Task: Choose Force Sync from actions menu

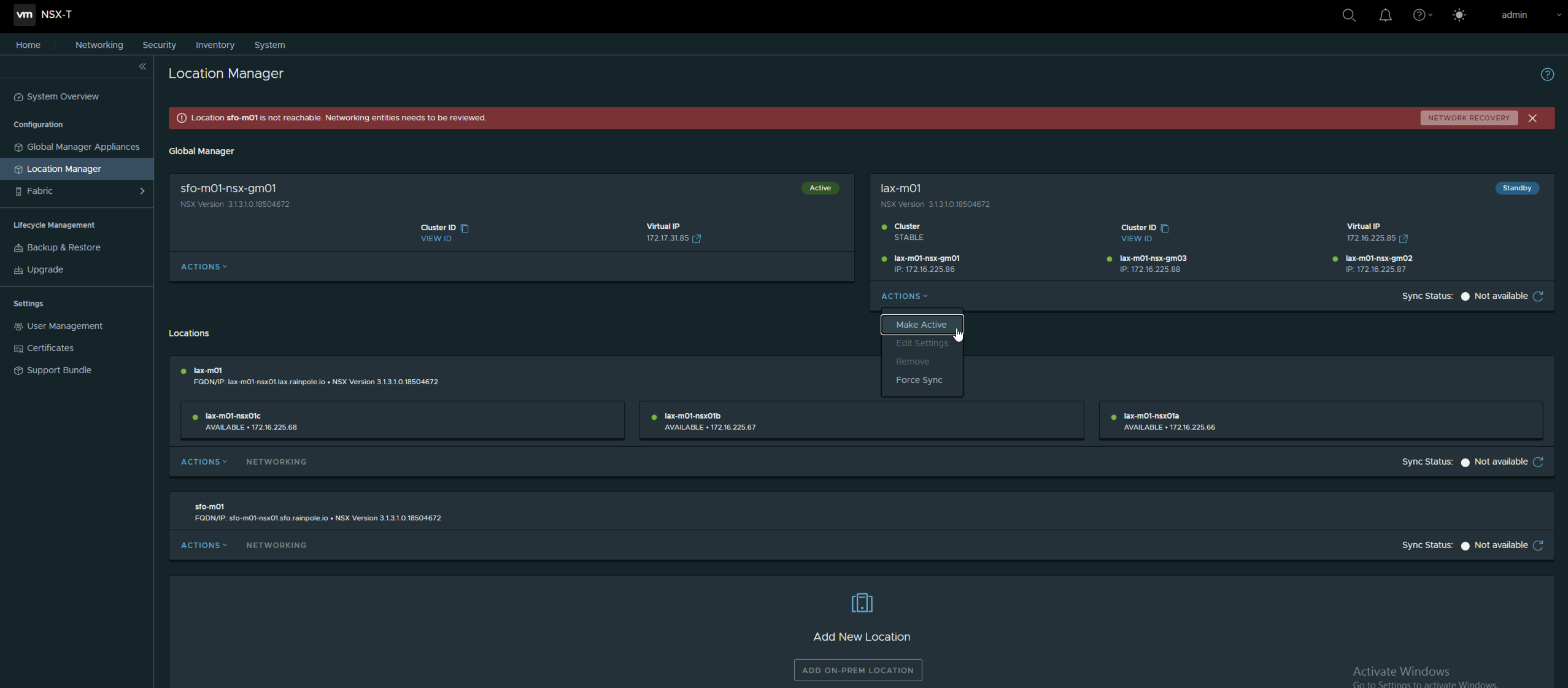Action: click(919, 380)
